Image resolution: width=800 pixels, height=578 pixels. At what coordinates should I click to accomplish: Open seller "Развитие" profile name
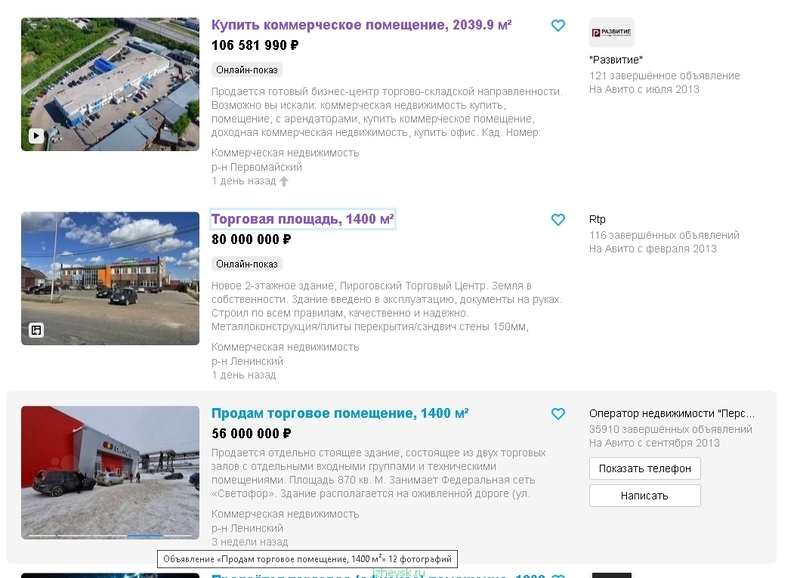(x=616, y=60)
